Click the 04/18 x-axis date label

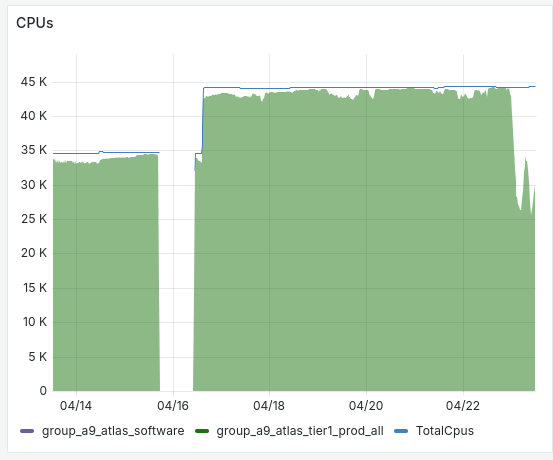click(x=269, y=406)
